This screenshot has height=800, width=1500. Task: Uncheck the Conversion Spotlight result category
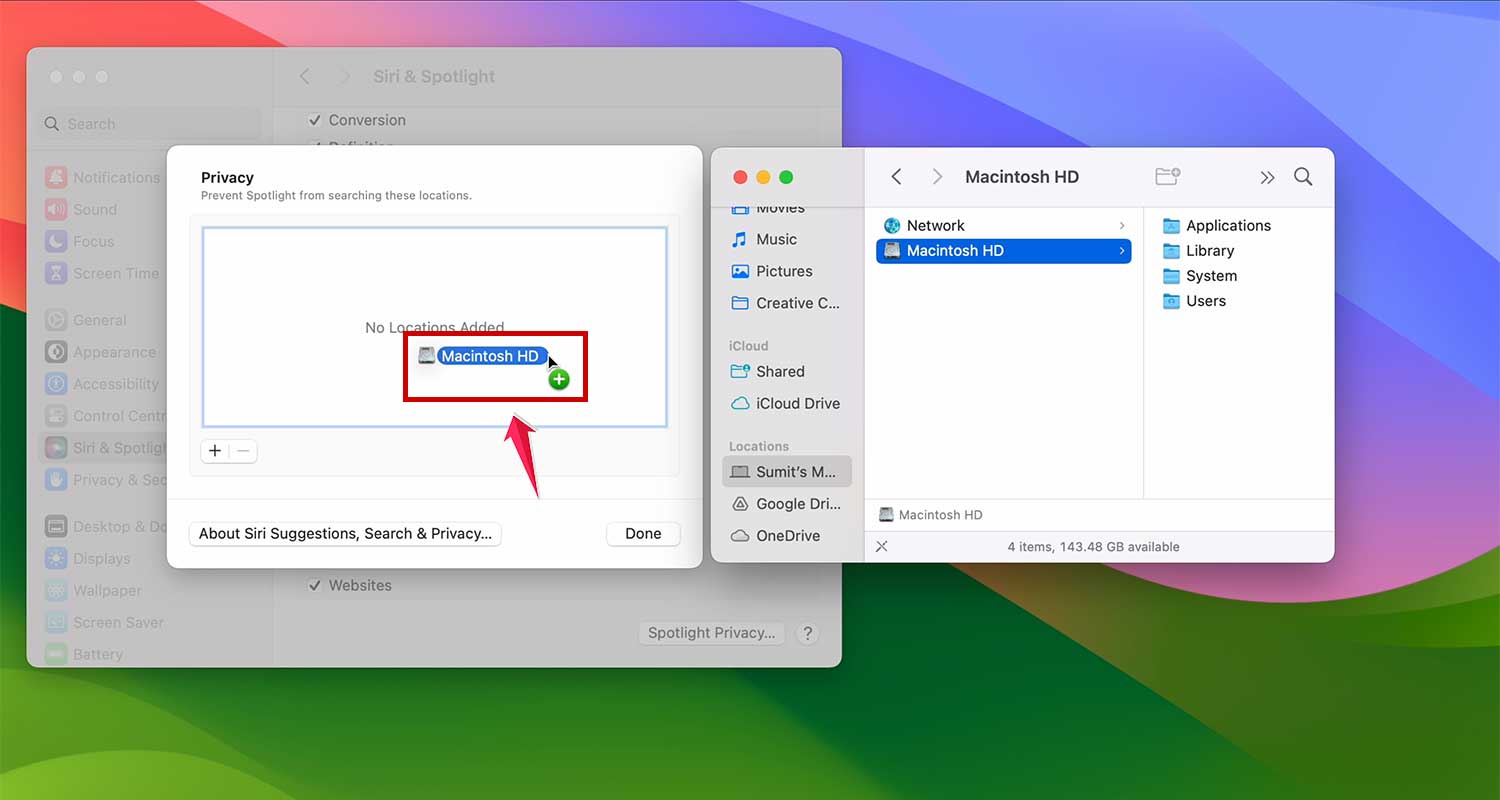316,120
